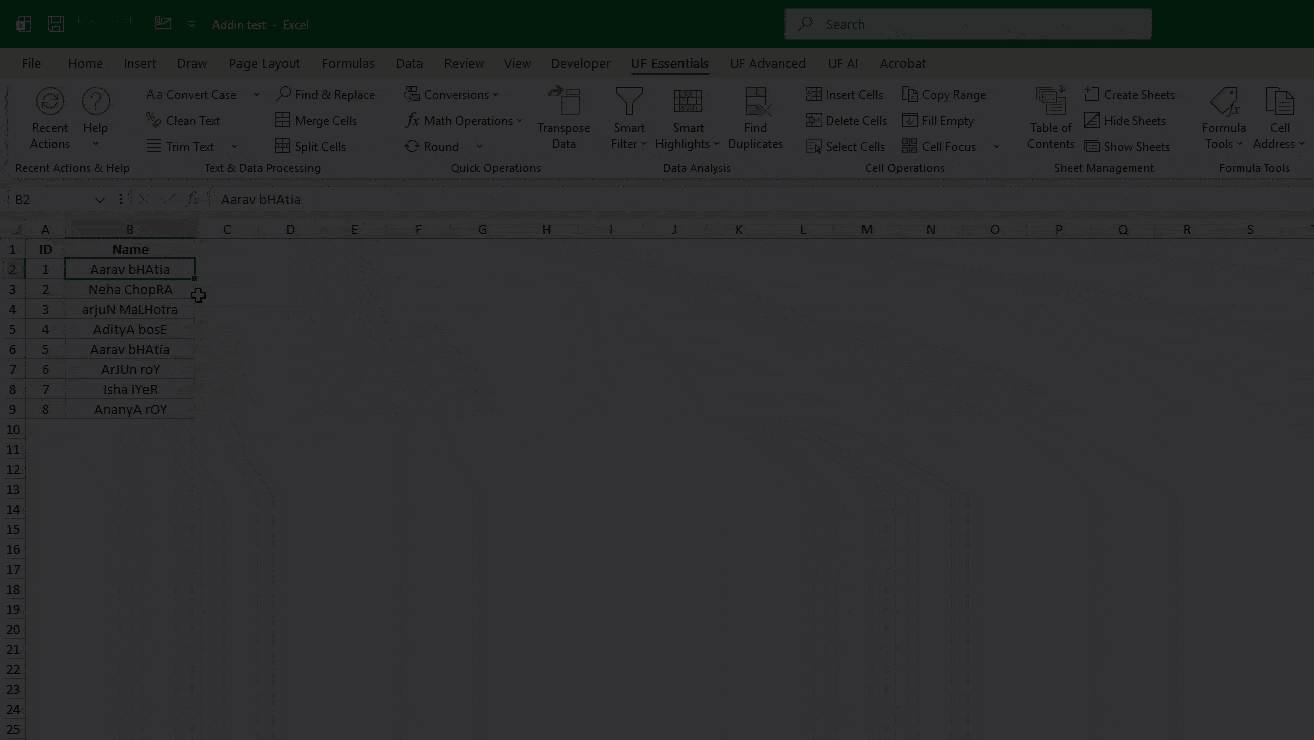Open the Table of Contents tool
The width and height of the screenshot is (1314, 740).
(x=1050, y=117)
